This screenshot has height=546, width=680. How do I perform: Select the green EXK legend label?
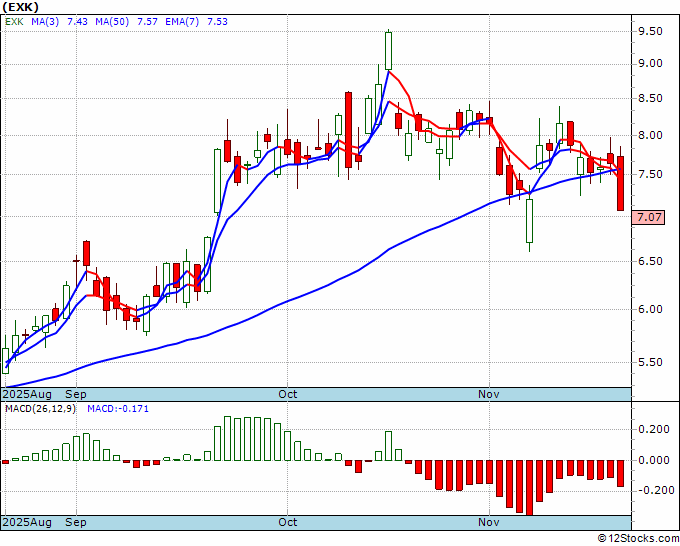pos(14,22)
